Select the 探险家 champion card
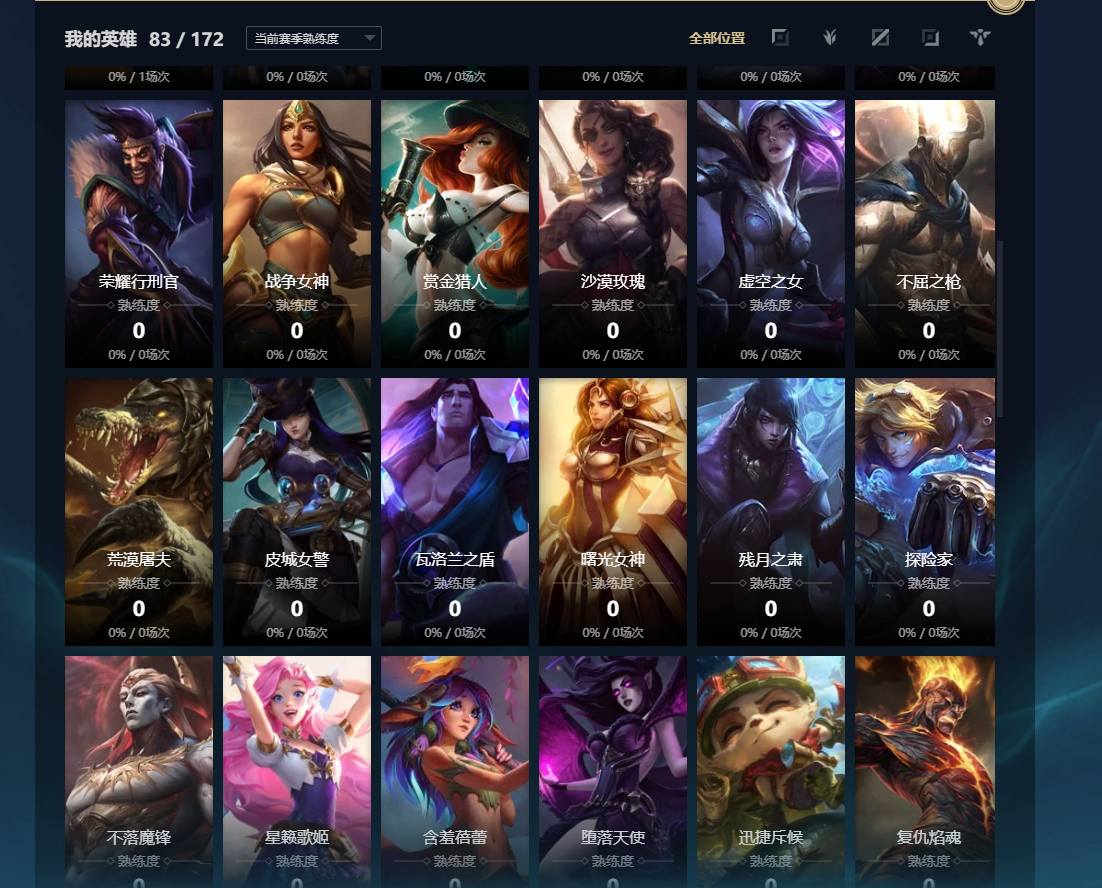The image size is (1102, 888). tap(925, 511)
